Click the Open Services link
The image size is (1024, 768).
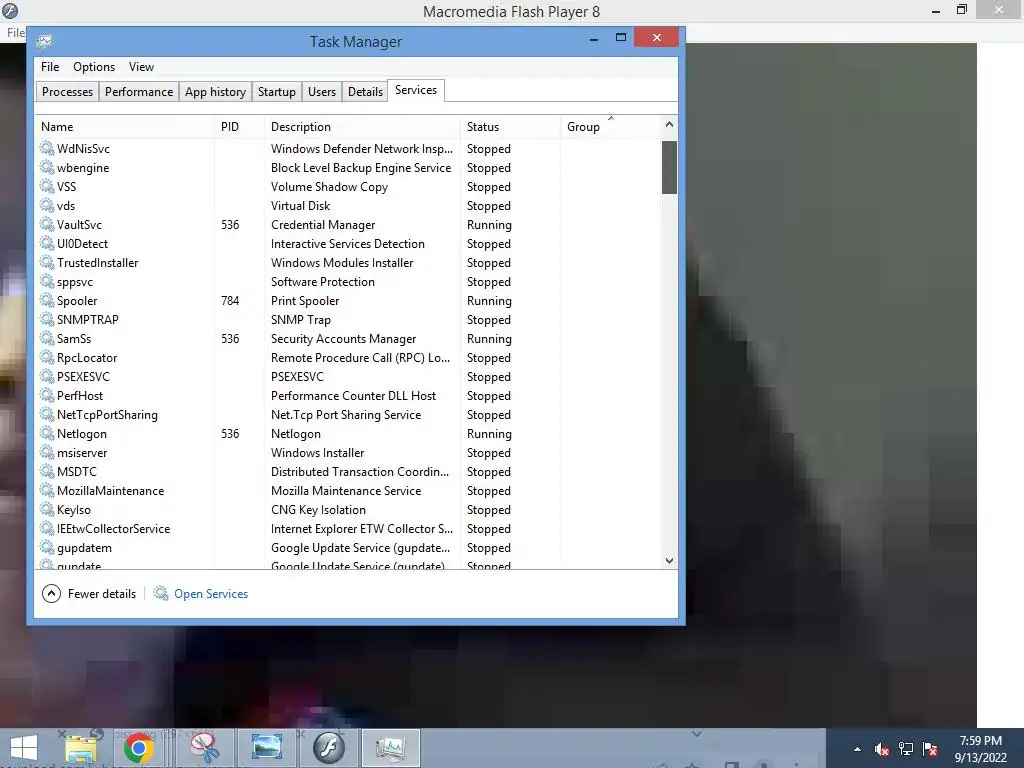[211, 594]
